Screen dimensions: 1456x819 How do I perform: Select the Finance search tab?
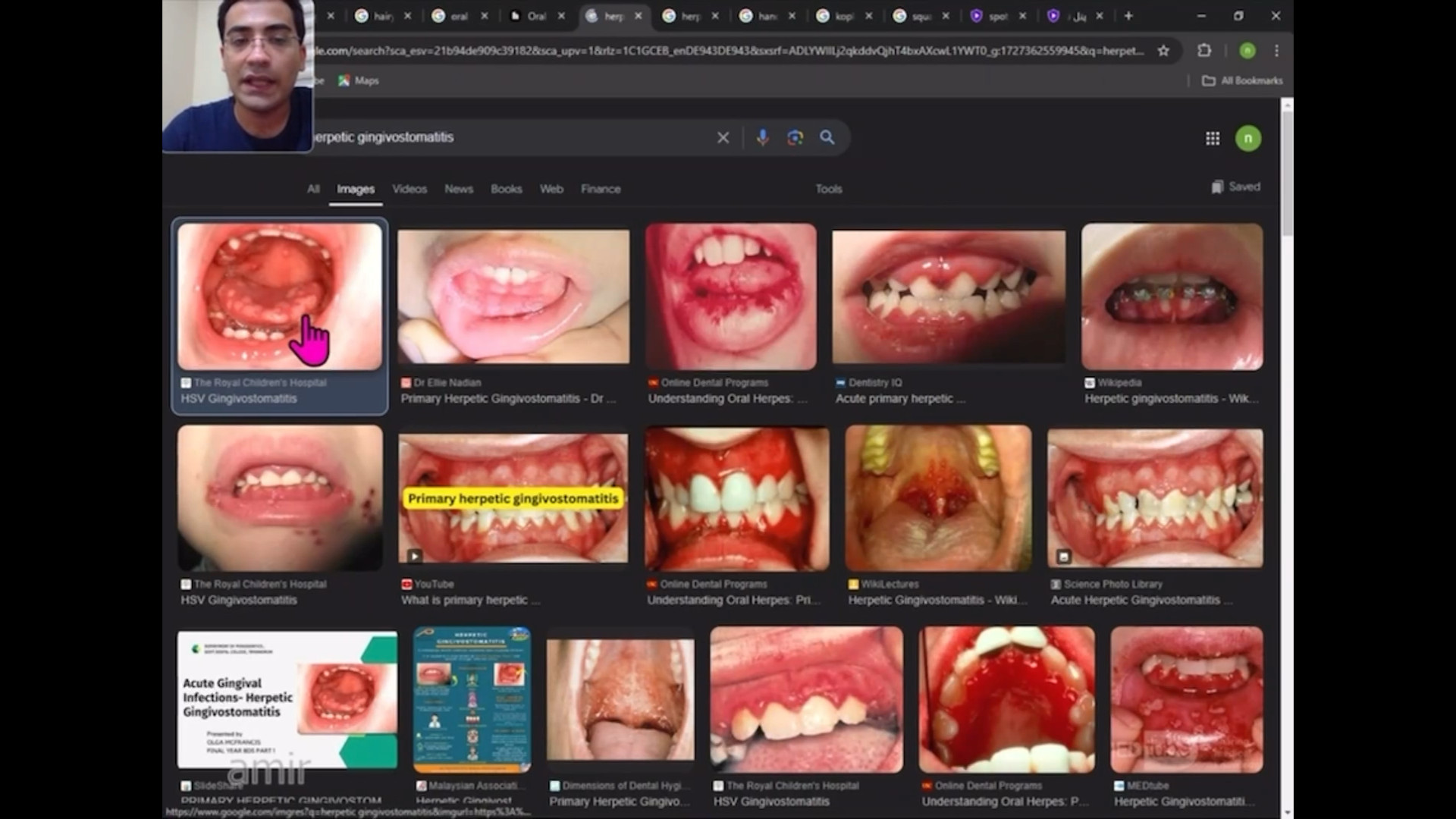click(601, 189)
